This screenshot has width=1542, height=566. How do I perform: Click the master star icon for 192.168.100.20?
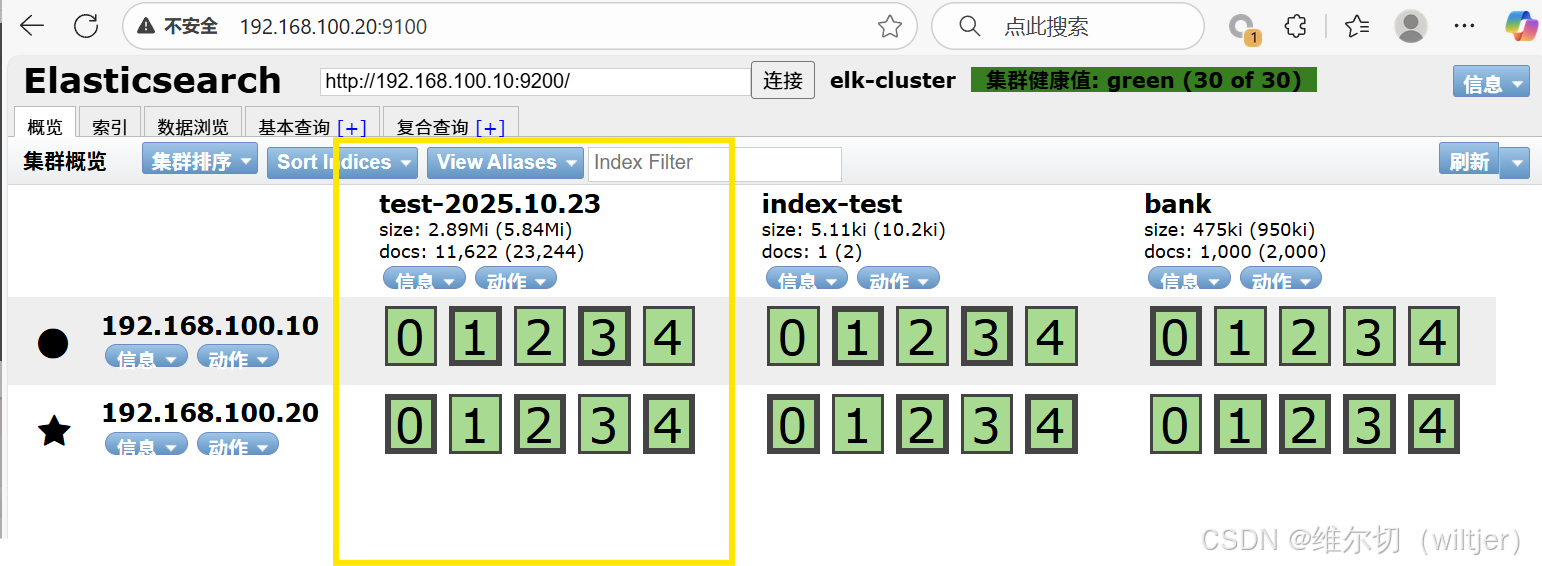click(x=53, y=431)
